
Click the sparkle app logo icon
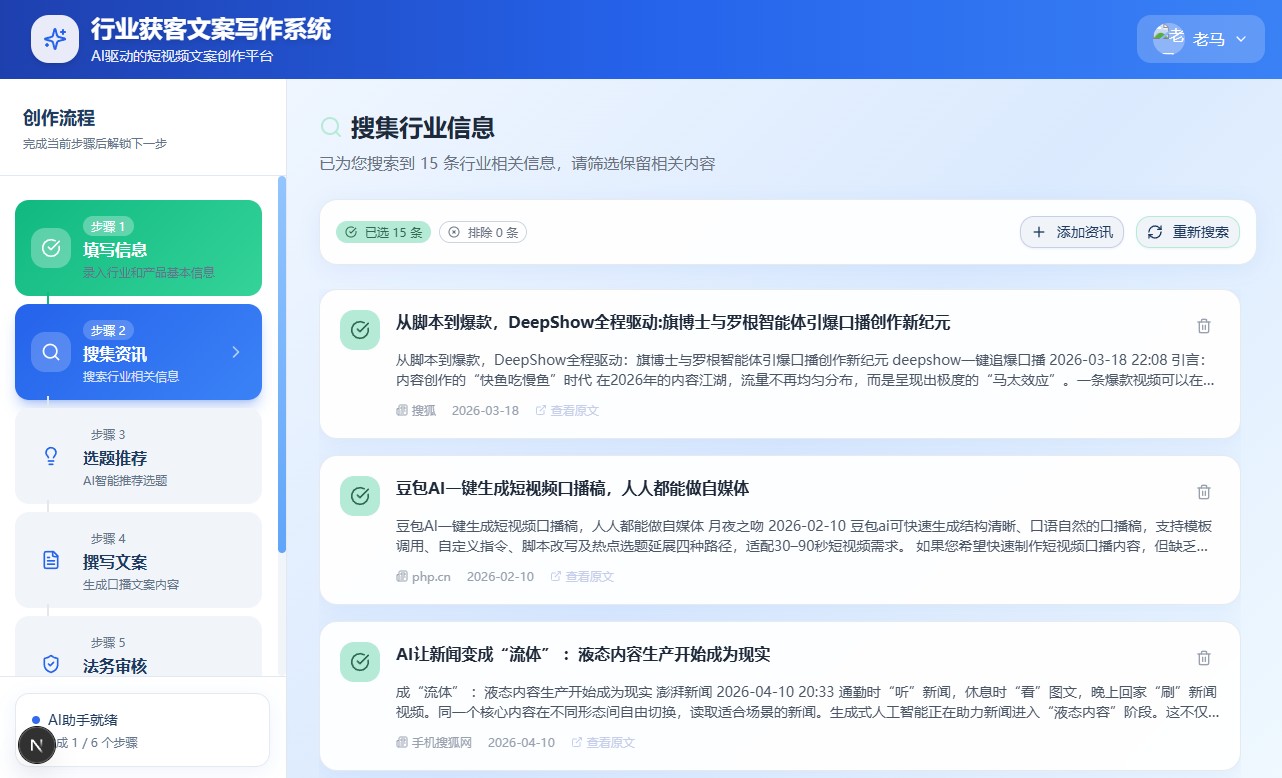[55, 39]
